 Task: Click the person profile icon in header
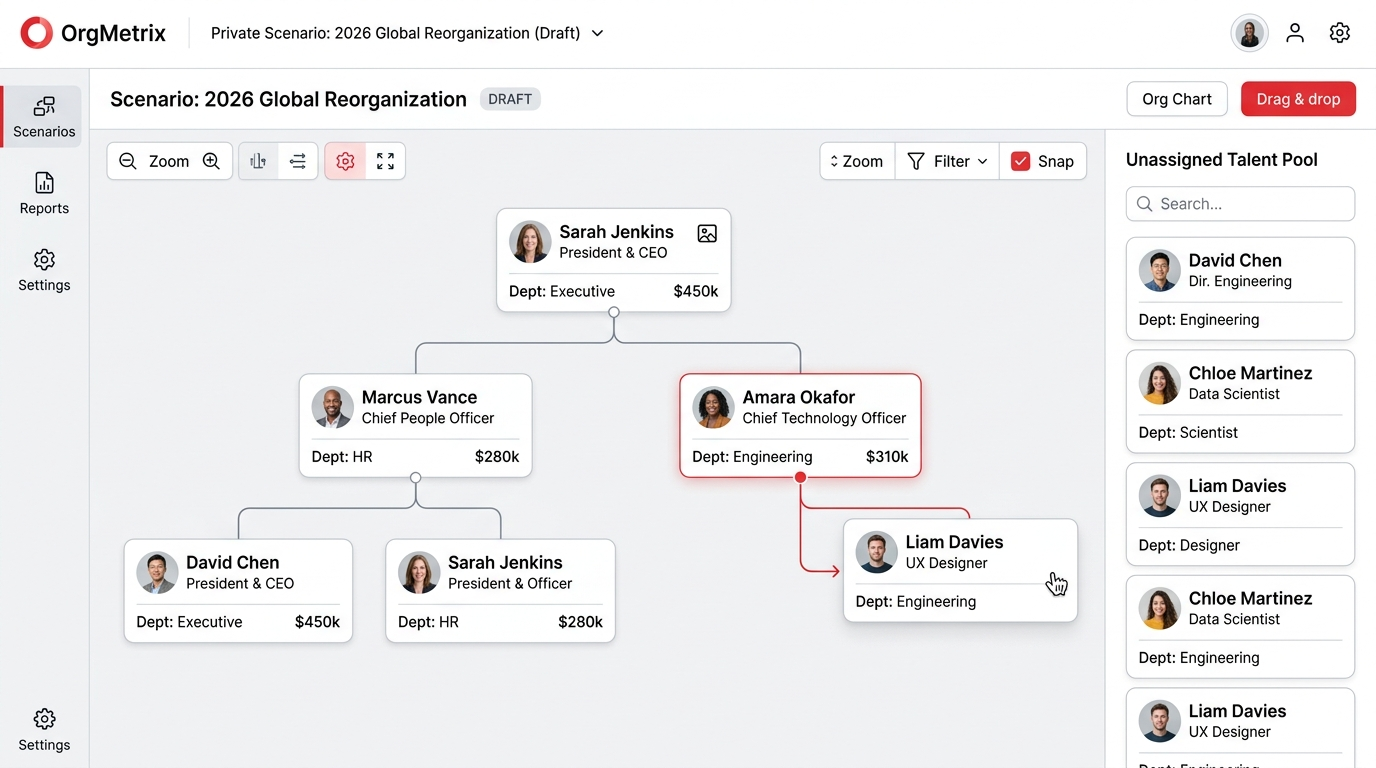pyautogui.click(x=1295, y=33)
